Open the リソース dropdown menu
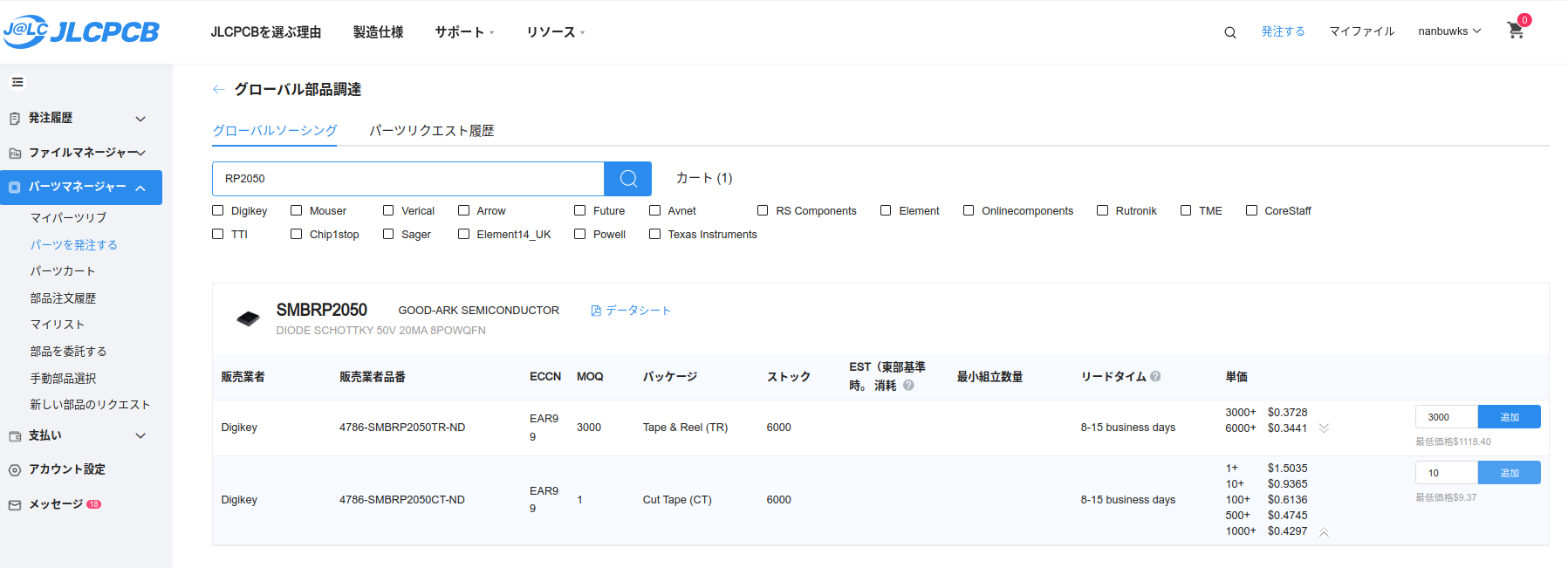This screenshot has width=1568, height=568. click(556, 32)
